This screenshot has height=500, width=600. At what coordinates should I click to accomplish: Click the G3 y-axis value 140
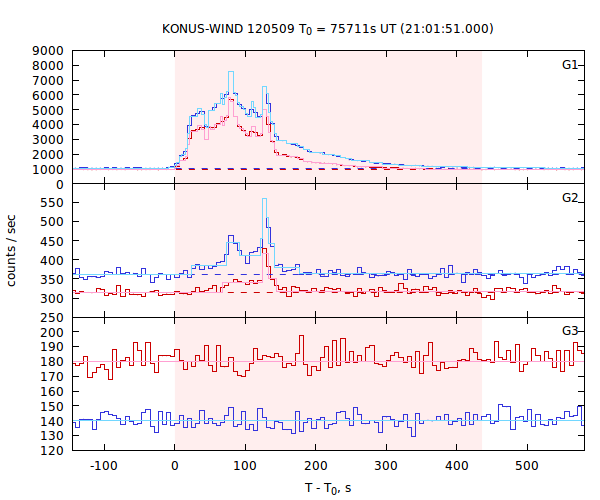52,421
